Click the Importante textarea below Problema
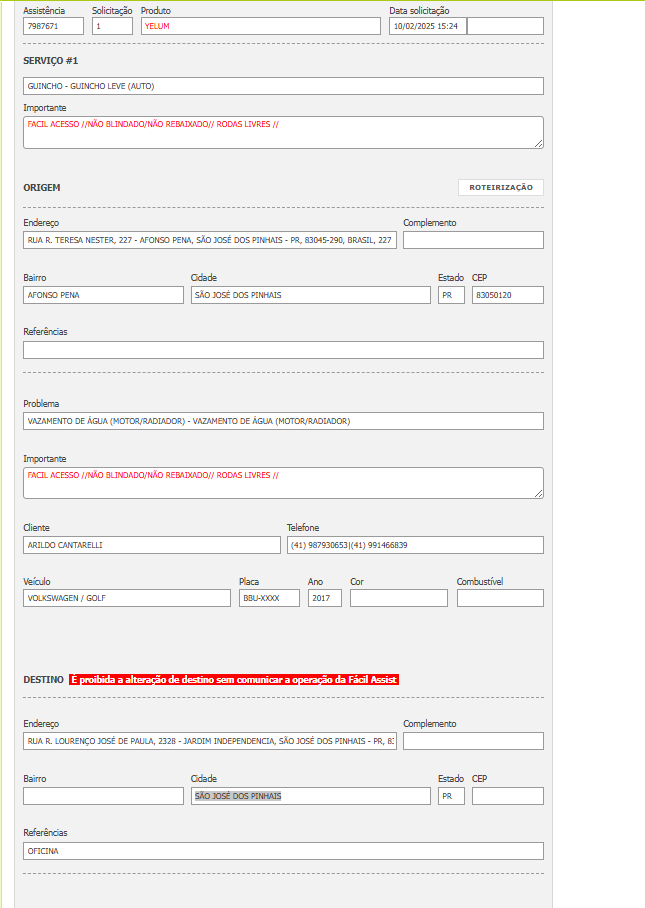Viewport: 645px width, 908px height. 283,483
